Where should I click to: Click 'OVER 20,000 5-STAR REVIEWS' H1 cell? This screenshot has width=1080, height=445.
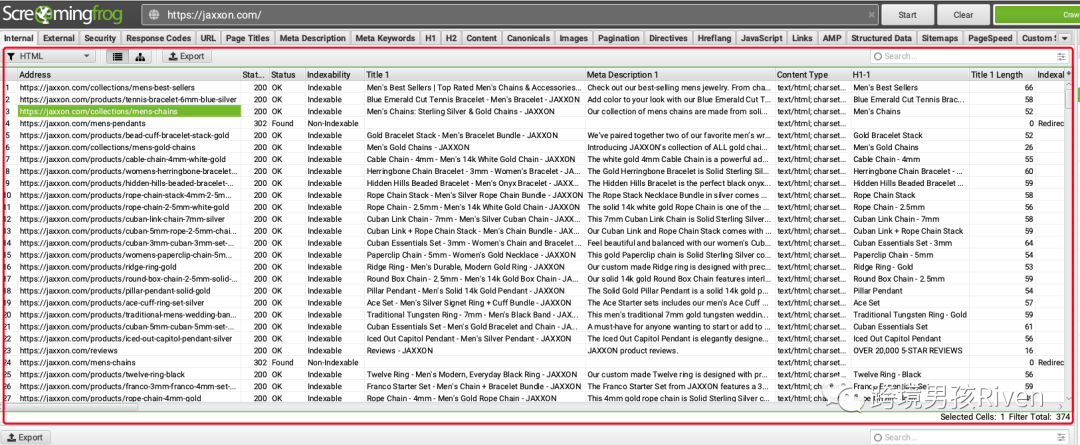(909, 350)
